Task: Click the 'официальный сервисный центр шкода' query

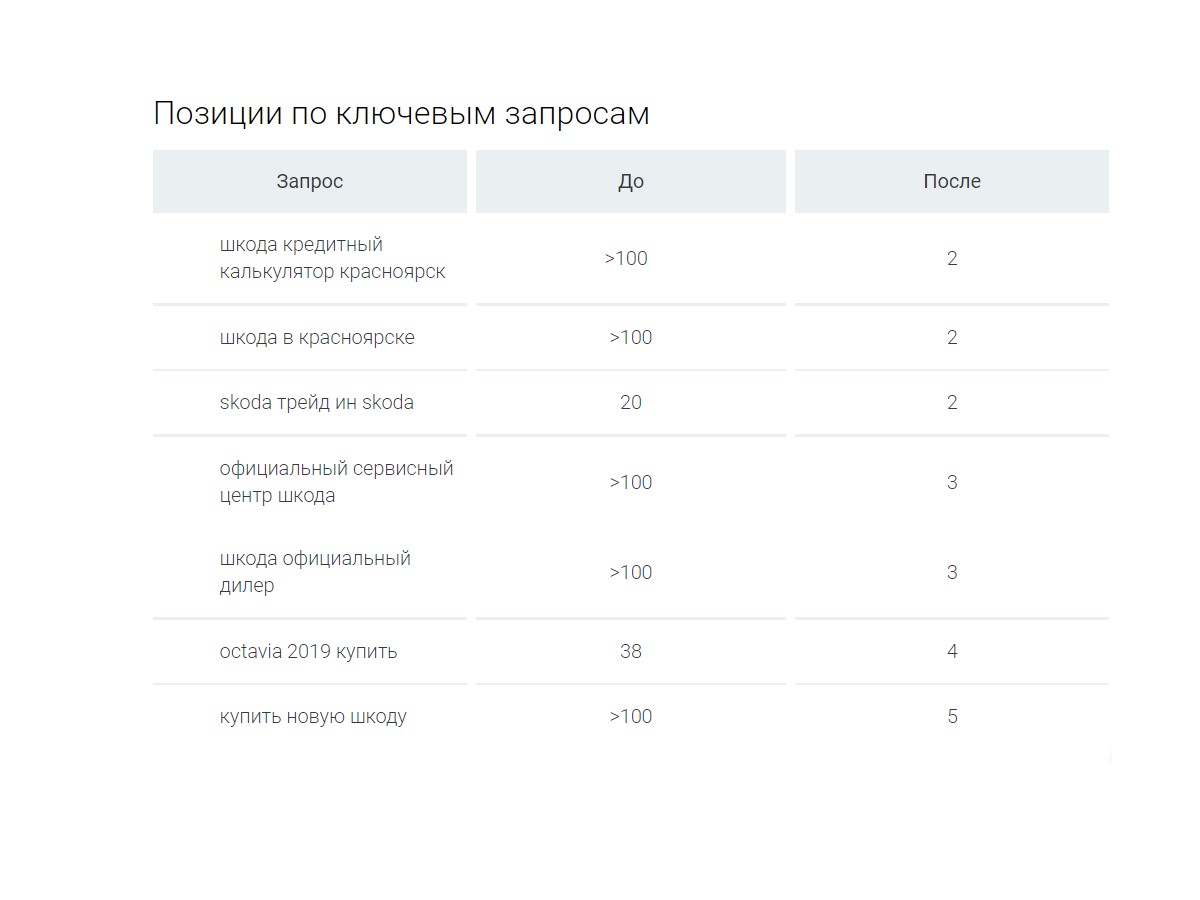Action: (x=336, y=482)
